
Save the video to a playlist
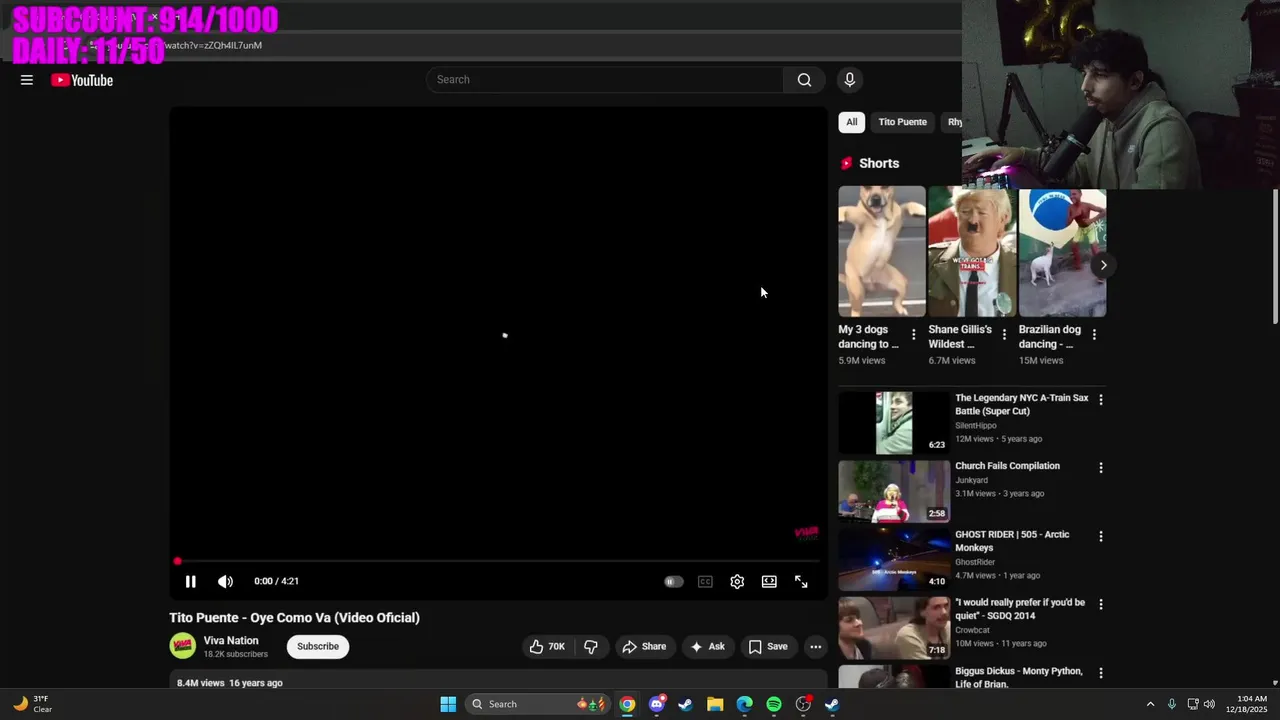click(768, 647)
